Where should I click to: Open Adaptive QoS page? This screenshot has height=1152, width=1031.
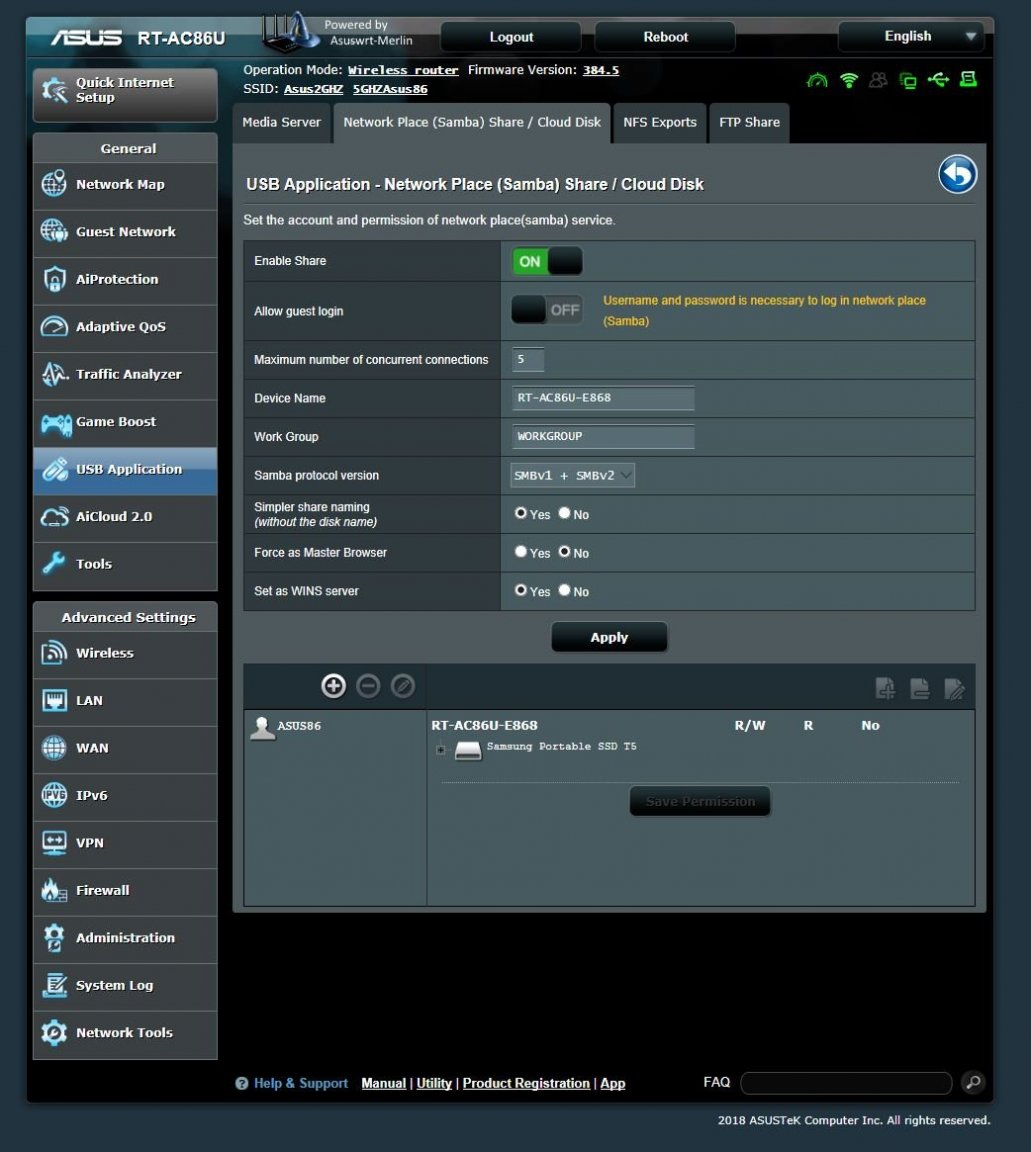(x=125, y=327)
